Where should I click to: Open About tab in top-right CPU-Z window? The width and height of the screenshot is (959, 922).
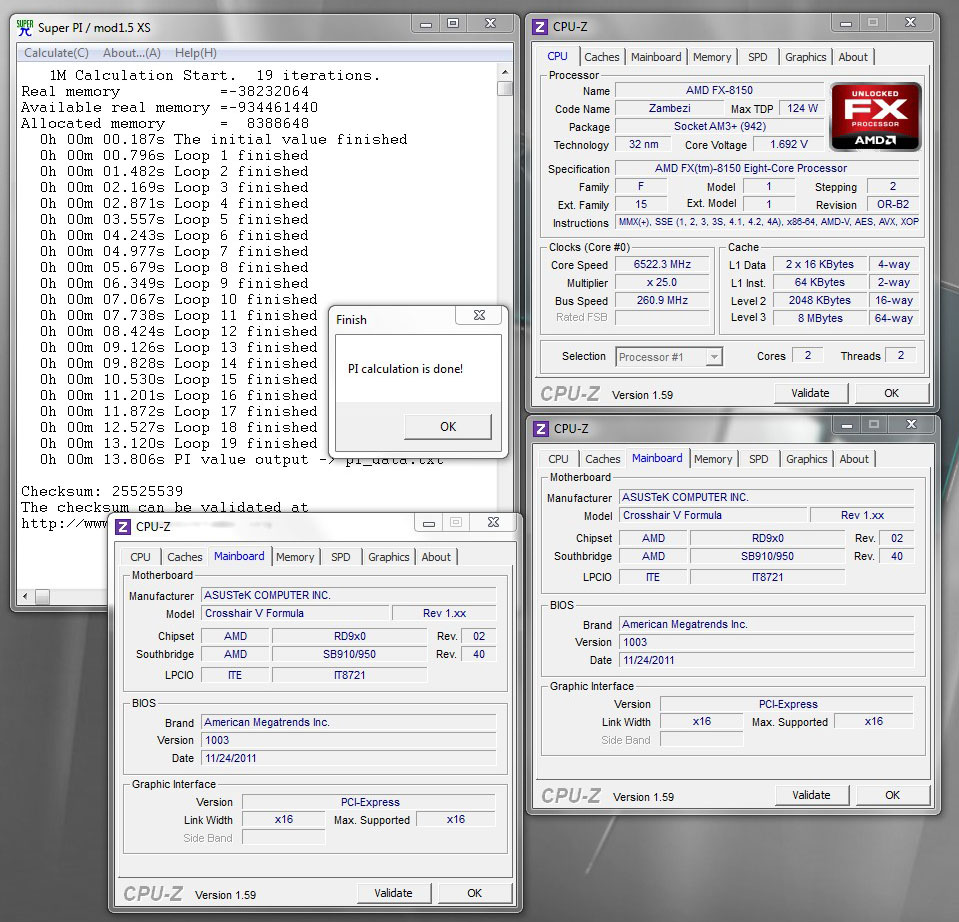pos(853,57)
